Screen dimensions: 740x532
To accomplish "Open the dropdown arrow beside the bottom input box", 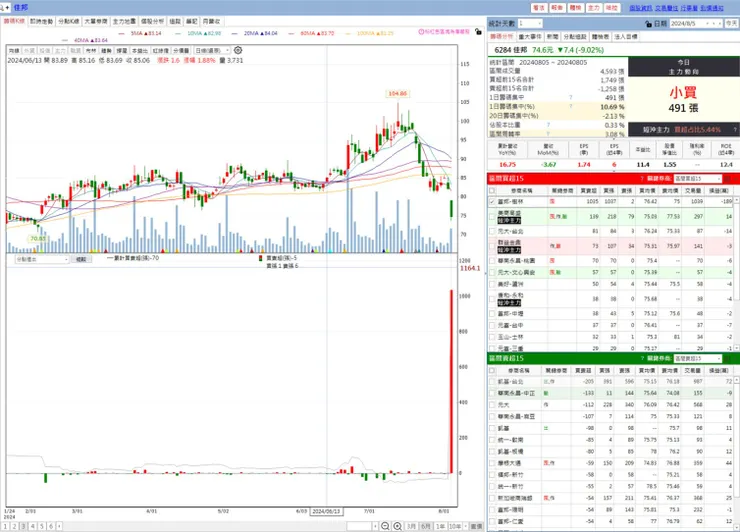I will tap(375, 526).
